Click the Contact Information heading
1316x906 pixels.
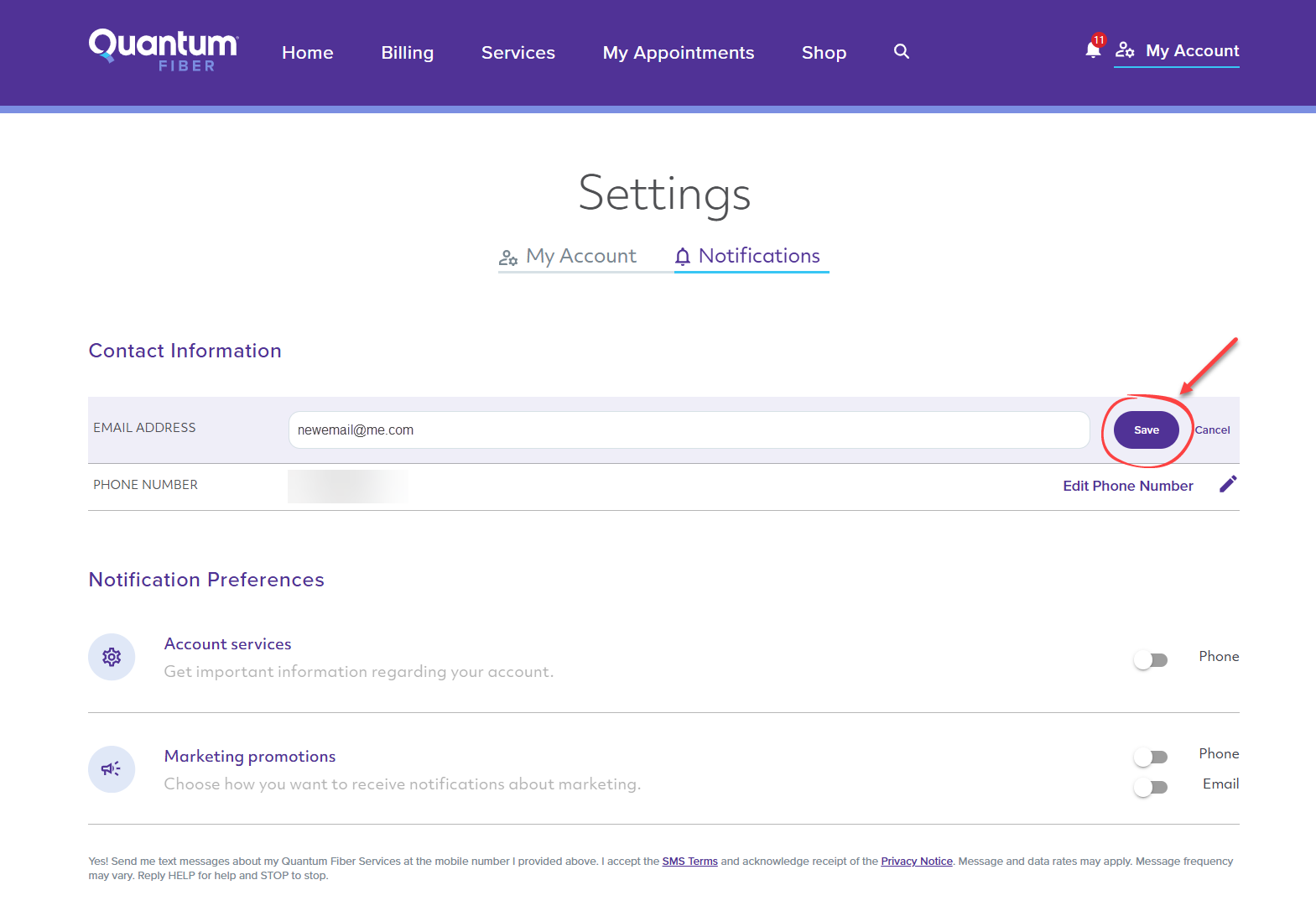[185, 351]
